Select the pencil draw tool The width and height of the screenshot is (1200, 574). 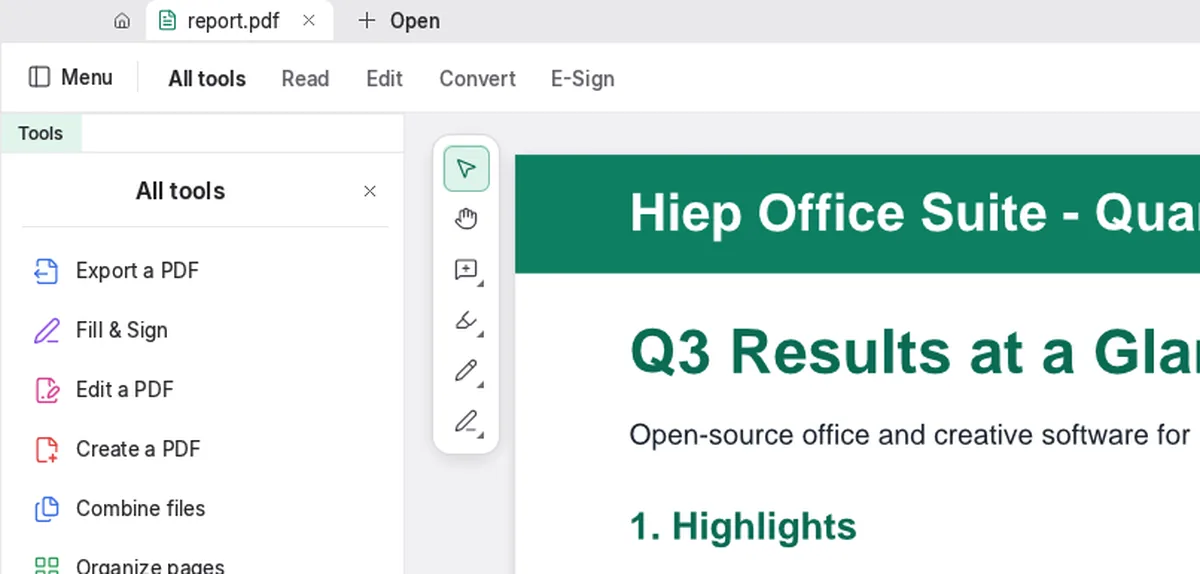(466, 372)
